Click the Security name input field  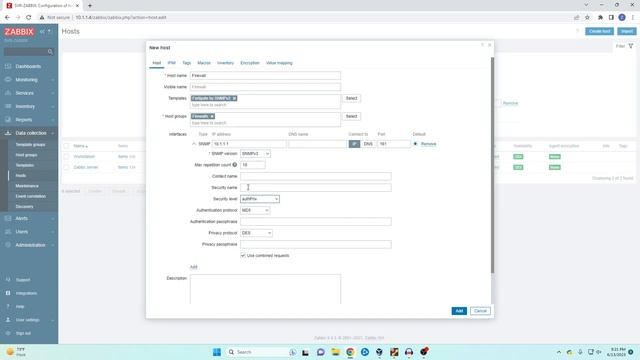tap(316, 188)
